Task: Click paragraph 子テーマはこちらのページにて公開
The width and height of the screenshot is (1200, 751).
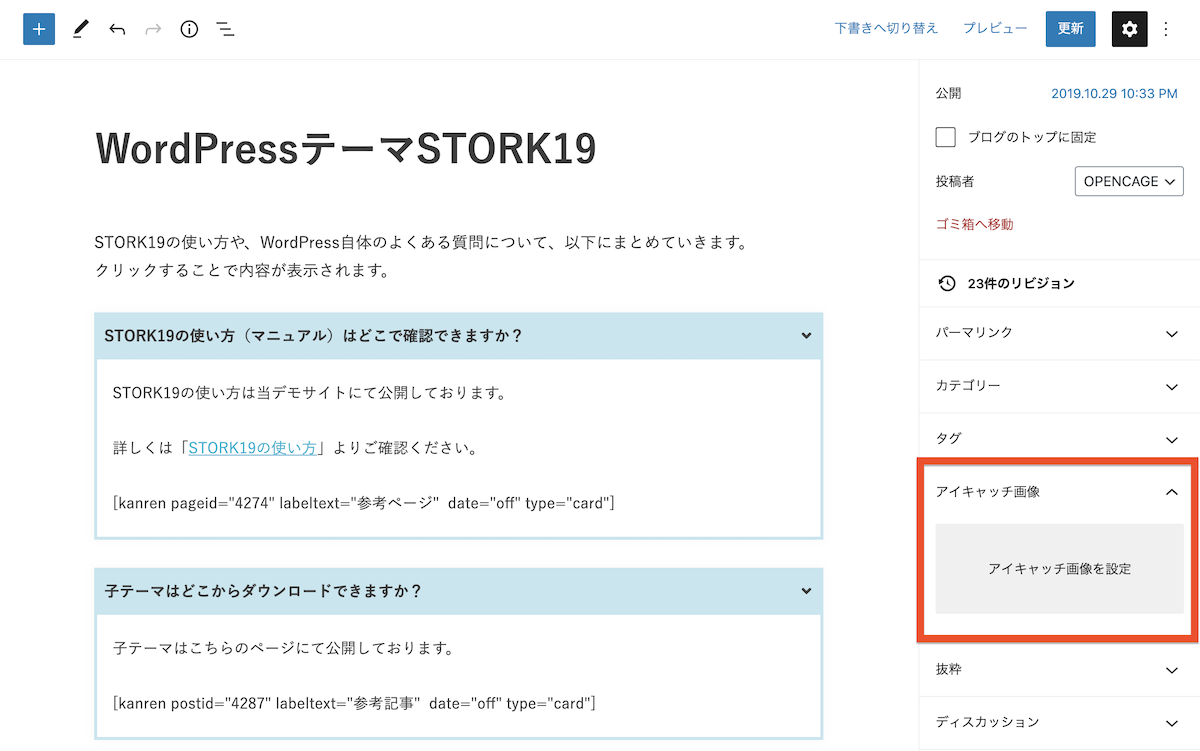Action: [x=284, y=648]
